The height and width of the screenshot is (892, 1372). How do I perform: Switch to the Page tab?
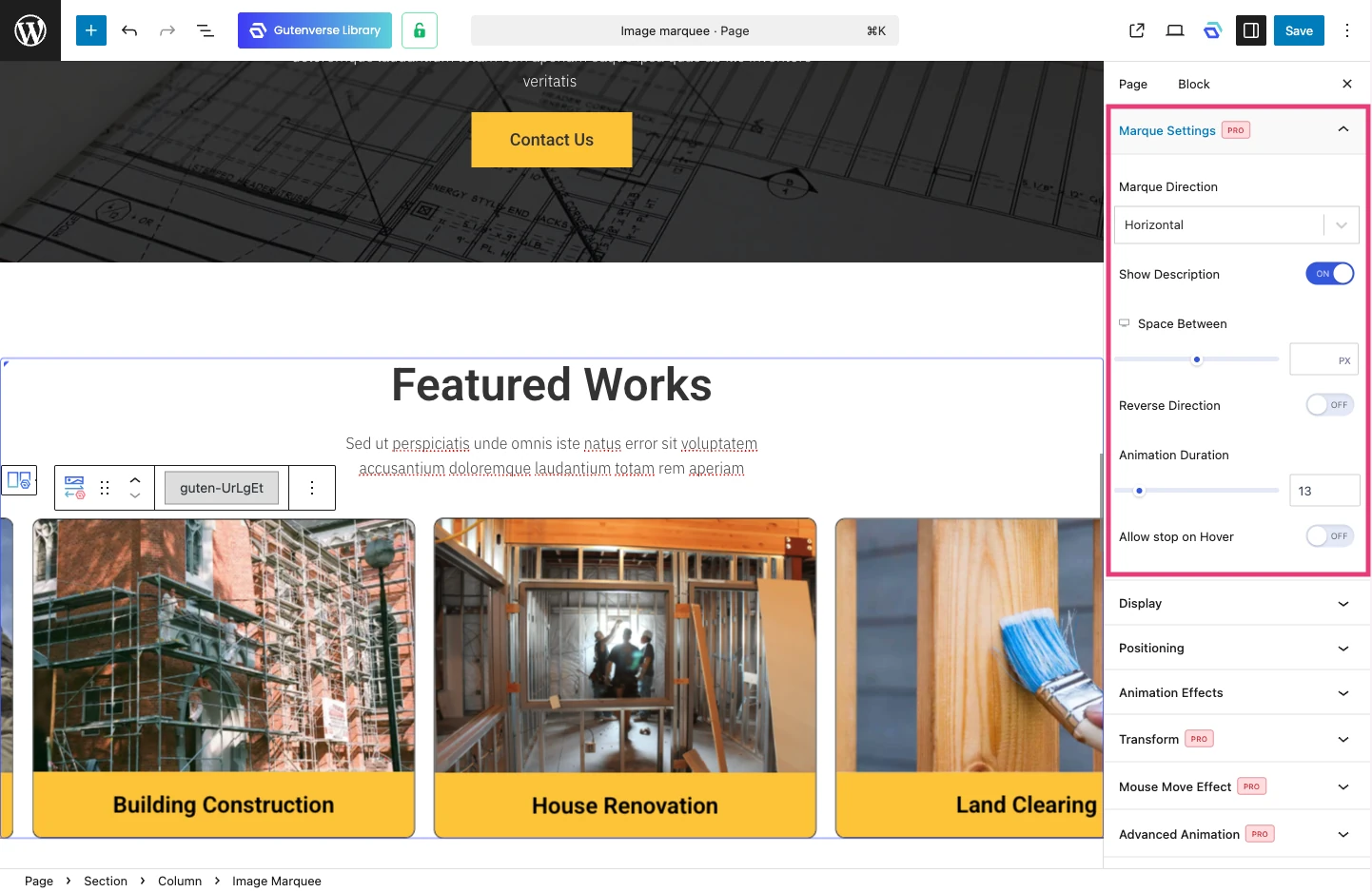(x=1132, y=85)
